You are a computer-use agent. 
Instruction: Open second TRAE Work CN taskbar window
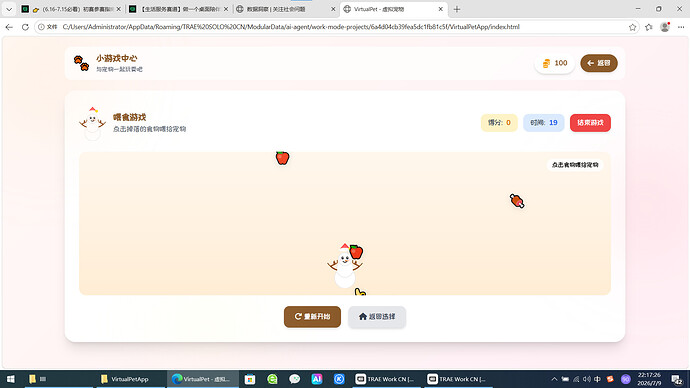[x=458, y=379]
